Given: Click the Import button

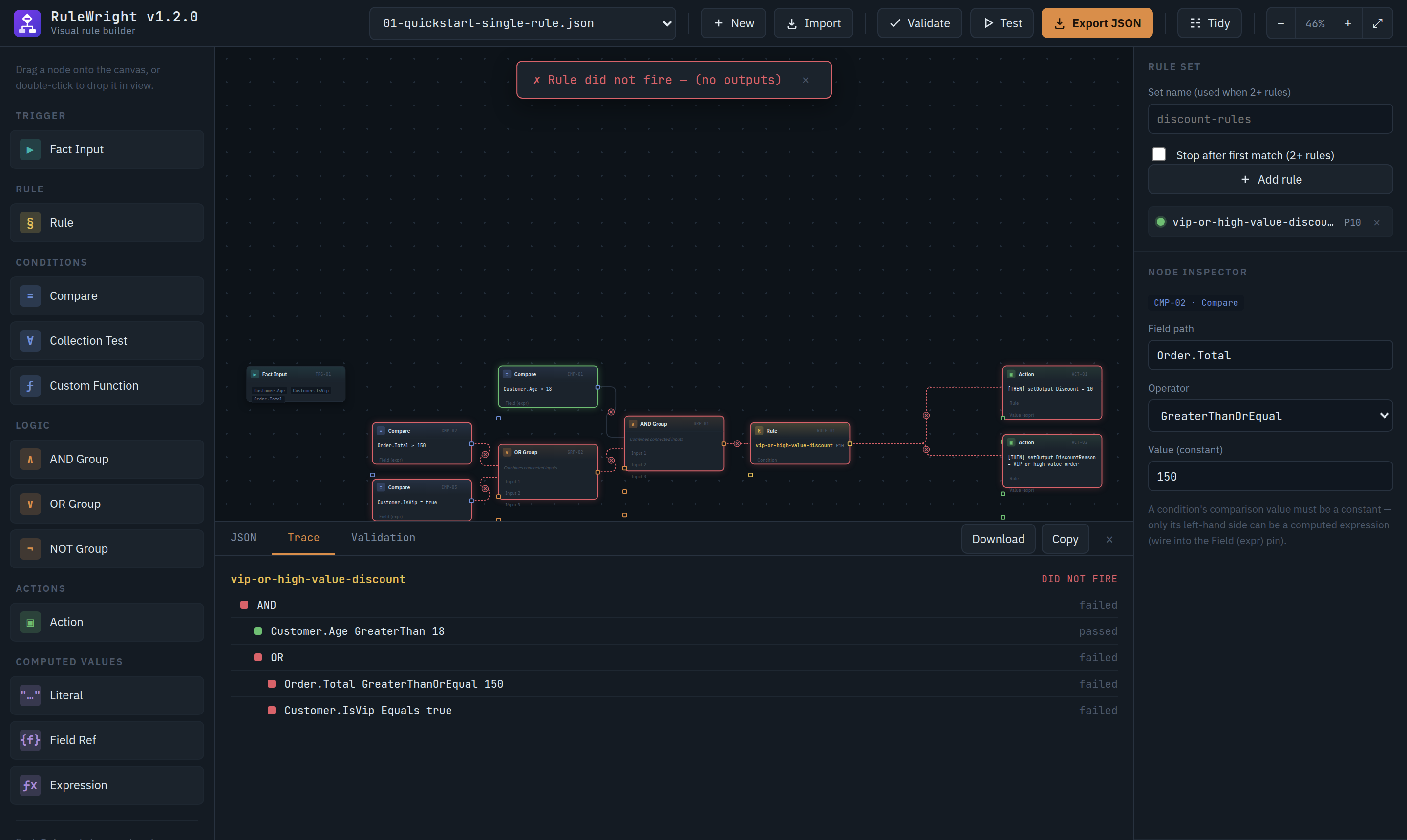Looking at the screenshot, I should [x=813, y=23].
